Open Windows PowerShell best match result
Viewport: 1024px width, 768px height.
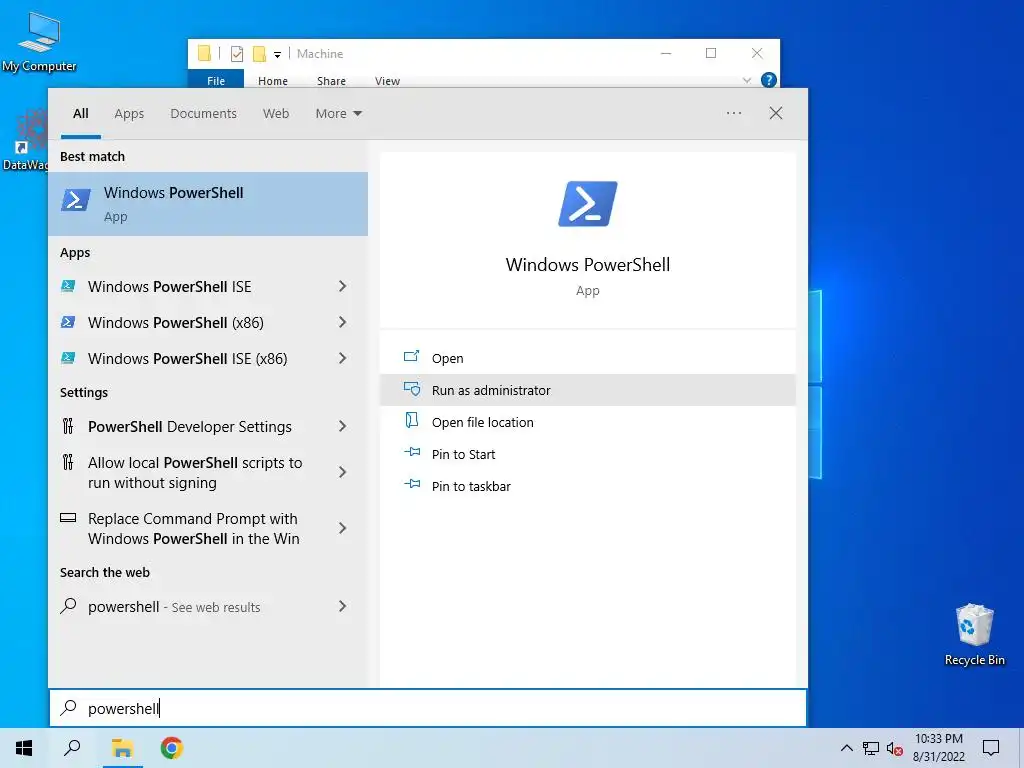(x=208, y=204)
